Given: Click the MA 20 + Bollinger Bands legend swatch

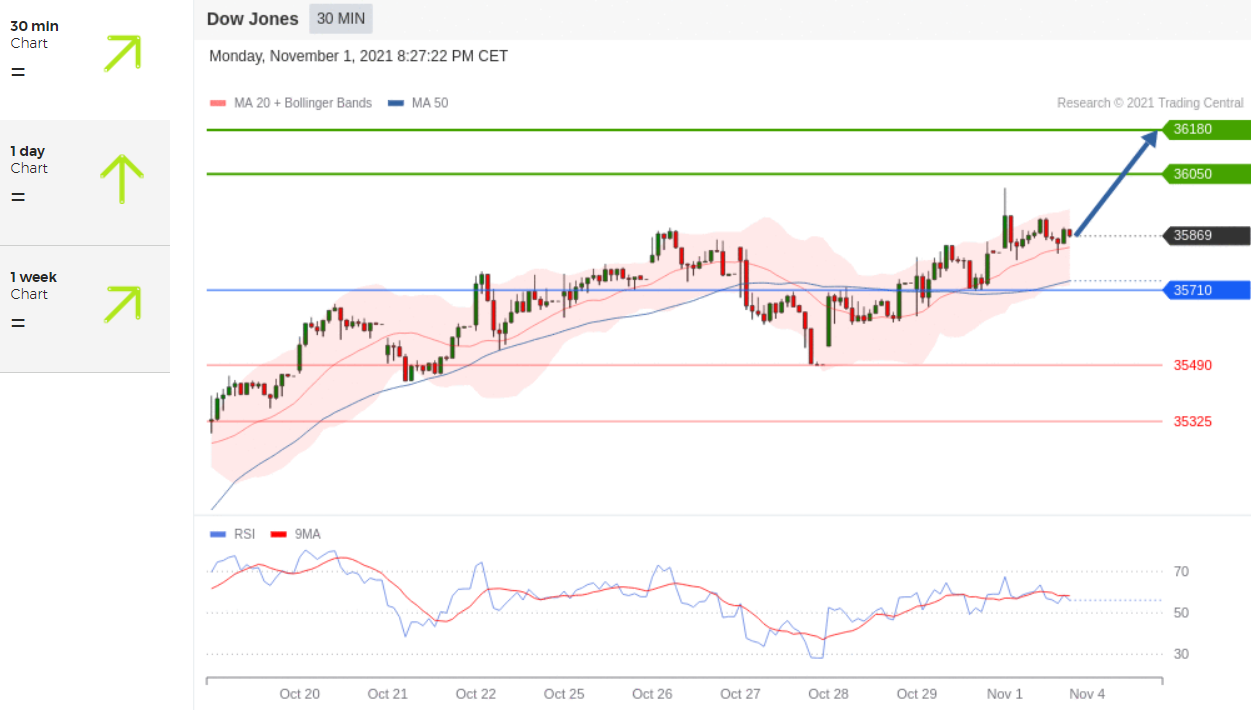Looking at the screenshot, I should tap(218, 103).
